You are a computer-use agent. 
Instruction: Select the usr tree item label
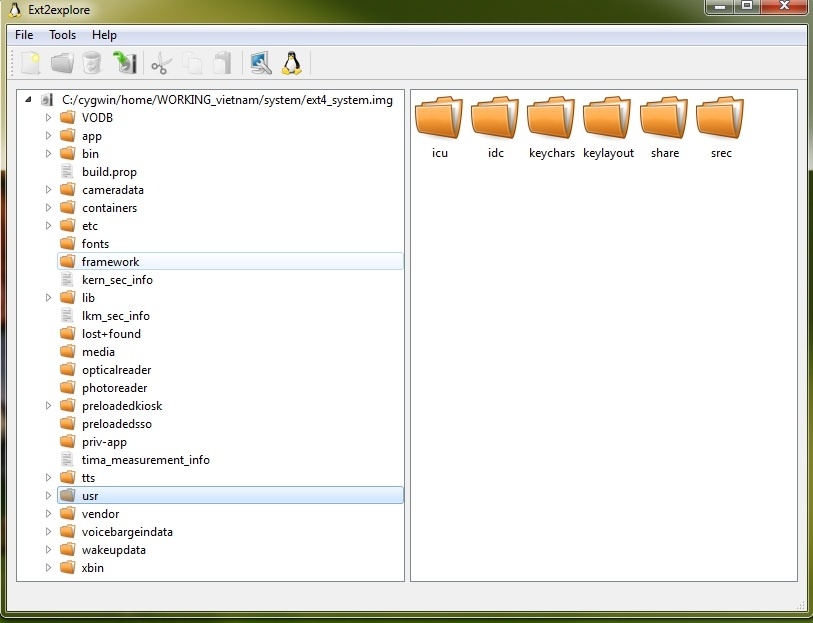90,496
